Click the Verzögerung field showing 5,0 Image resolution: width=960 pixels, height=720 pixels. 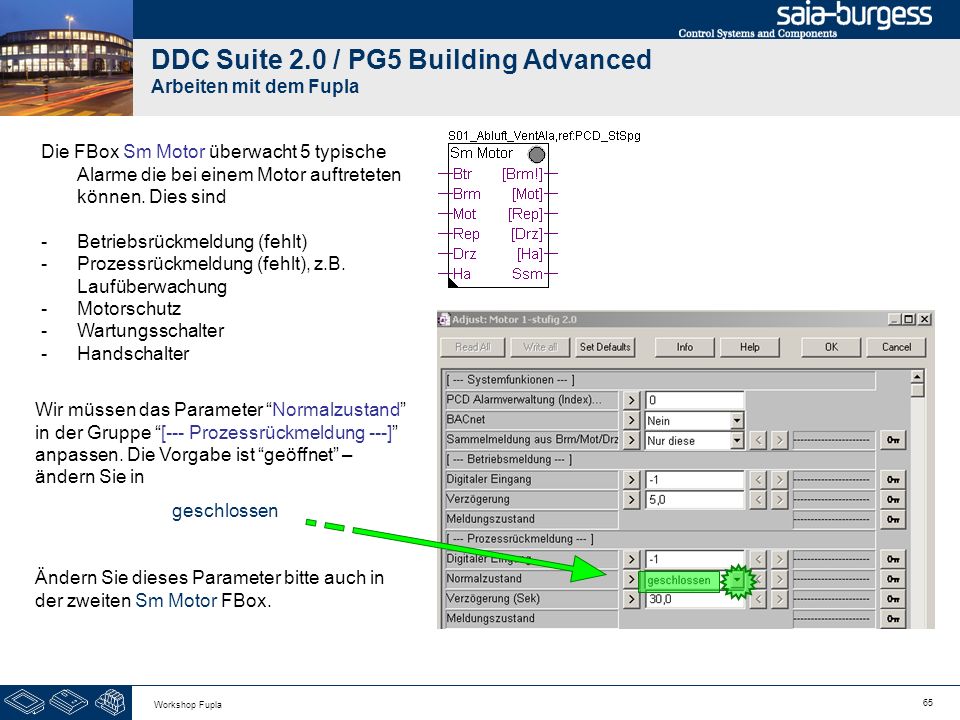(694, 500)
